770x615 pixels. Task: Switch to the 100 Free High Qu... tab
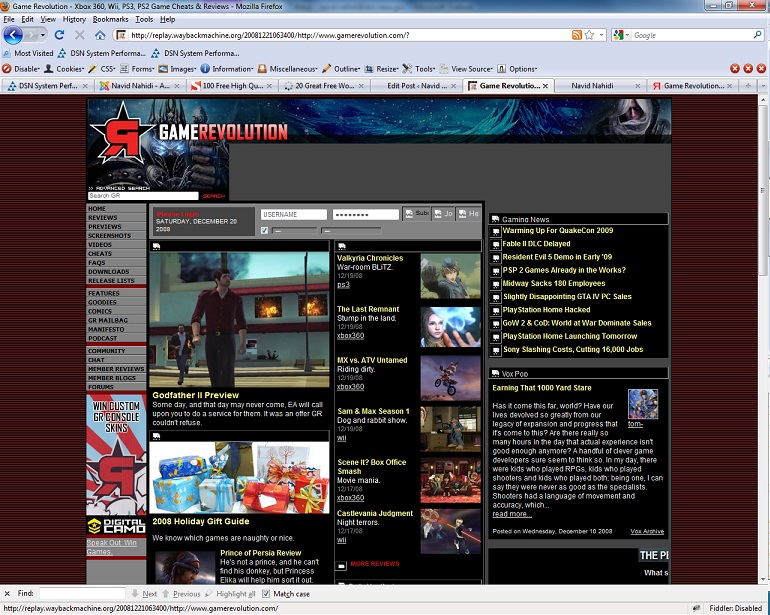pos(231,85)
